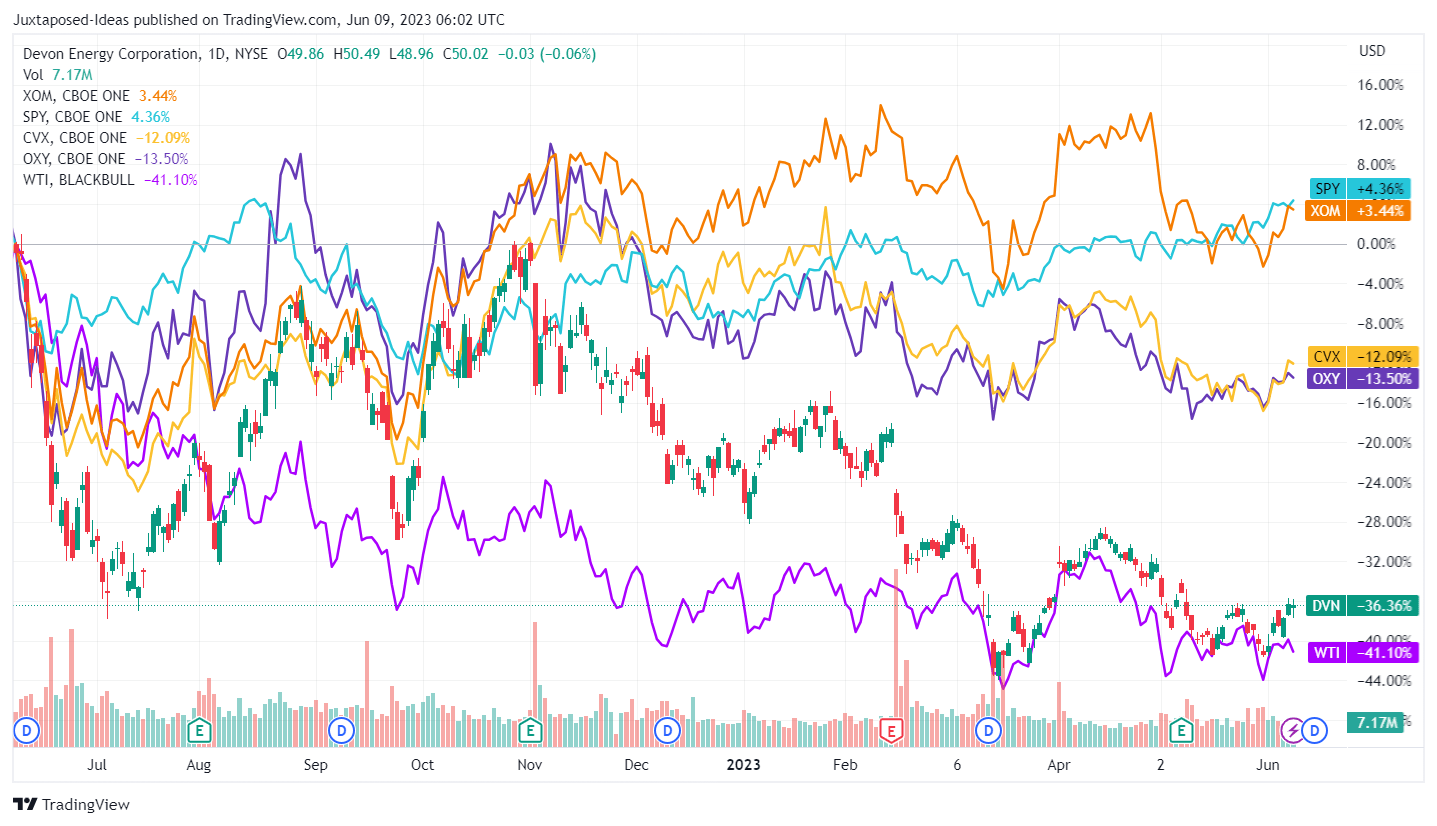This screenshot has height=826, width=1437.
Task: Click the dividend D marker after Sep
Action: pos(342,731)
